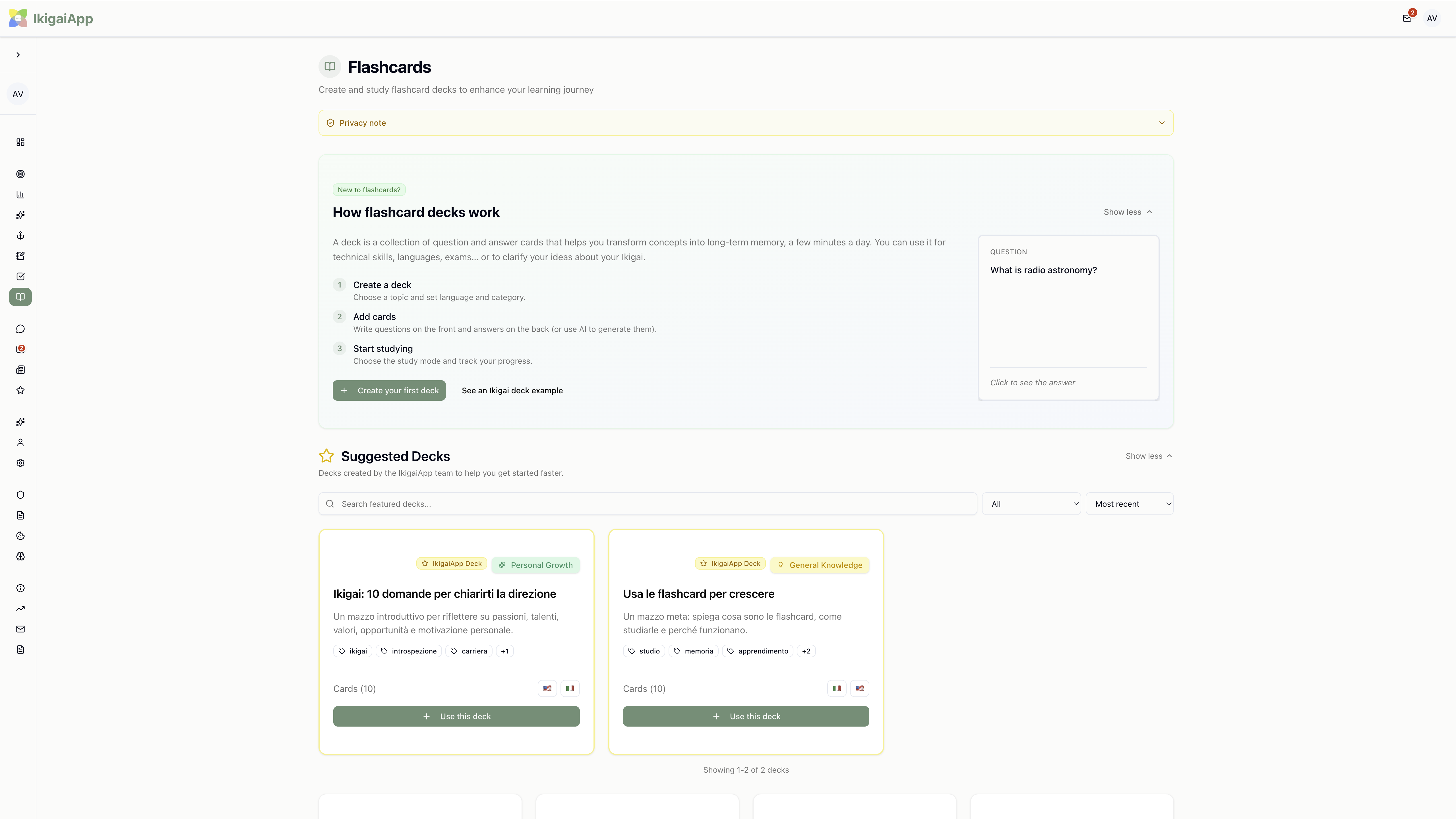Select the Italian flag on second deck
Screen dimensions: 1456x819
[837, 688]
